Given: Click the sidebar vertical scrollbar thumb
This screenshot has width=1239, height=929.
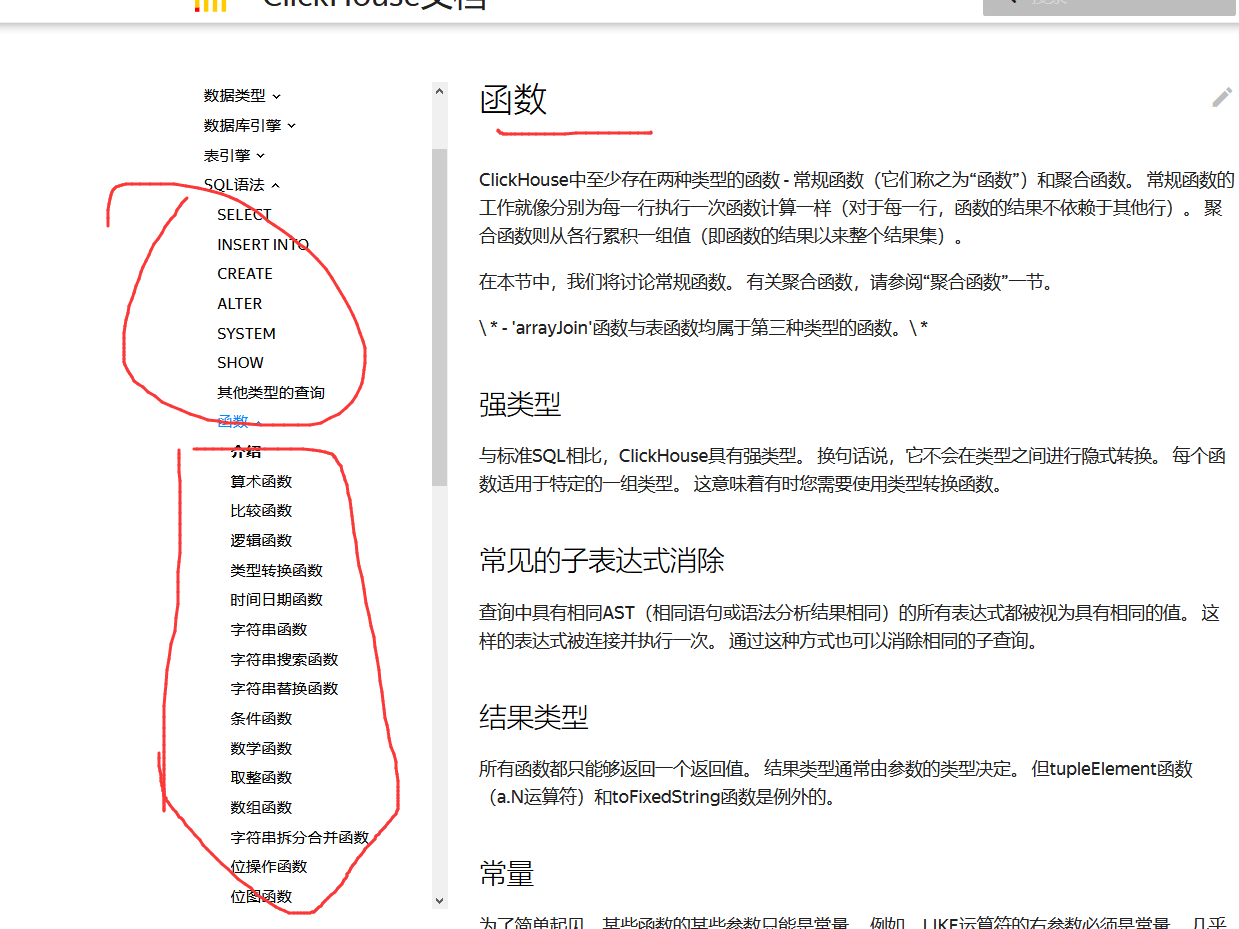Looking at the screenshot, I should [439, 316].
